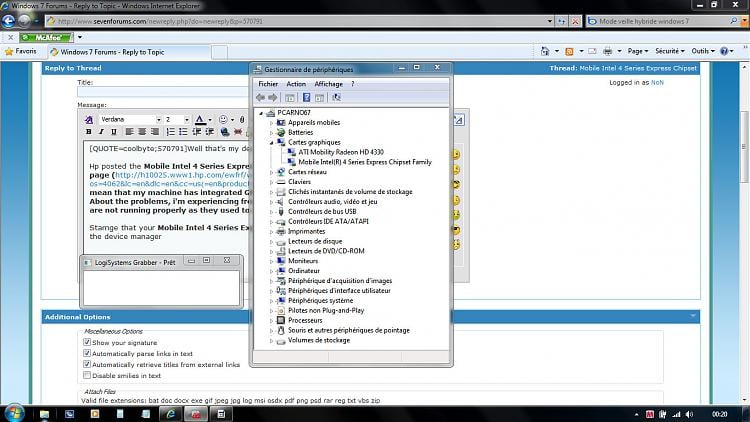
Task: Open Internet Explorer from taskbar
Action: click(x=170, y=414)
